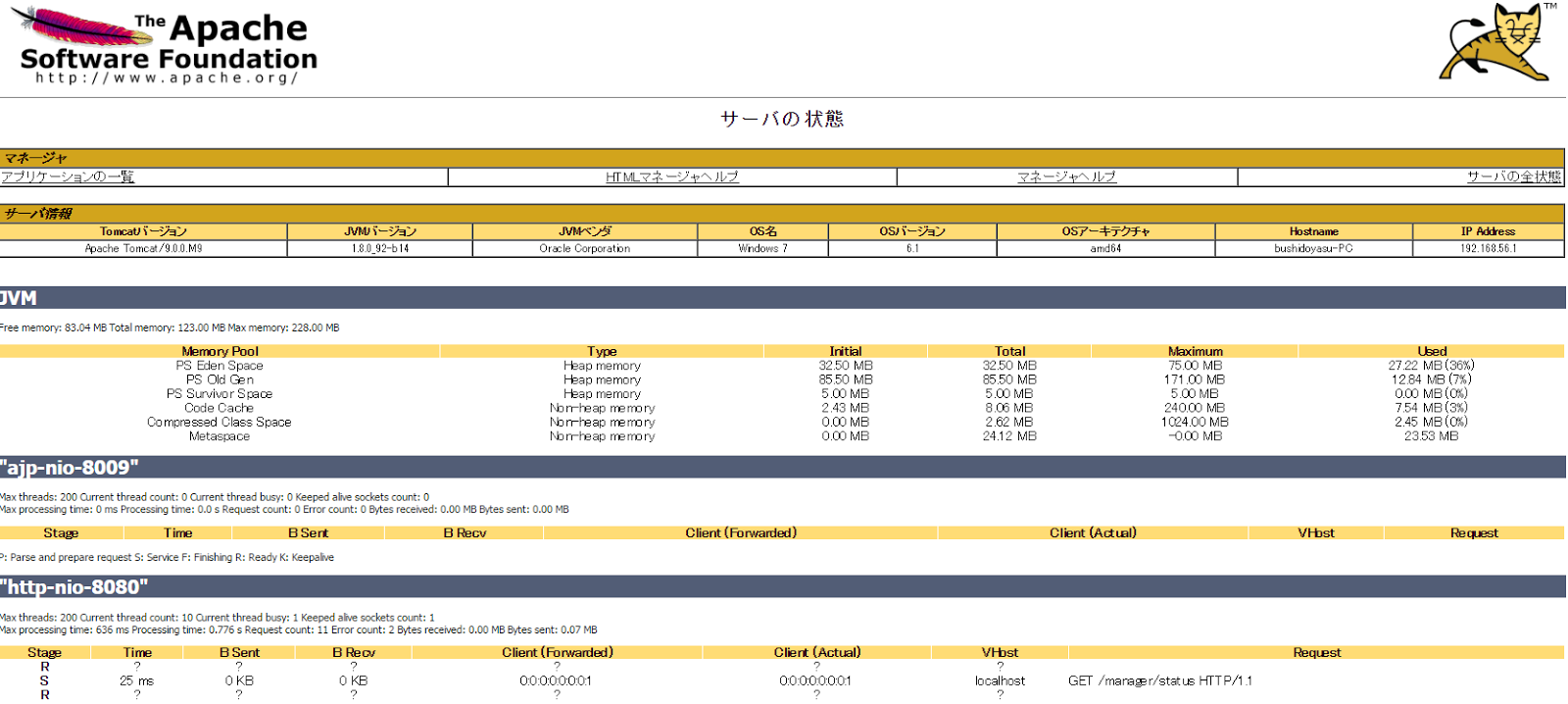This screenshot has height=704, width=1568.
Task: Click the IP Address column header
Action: click(1489, 231)
